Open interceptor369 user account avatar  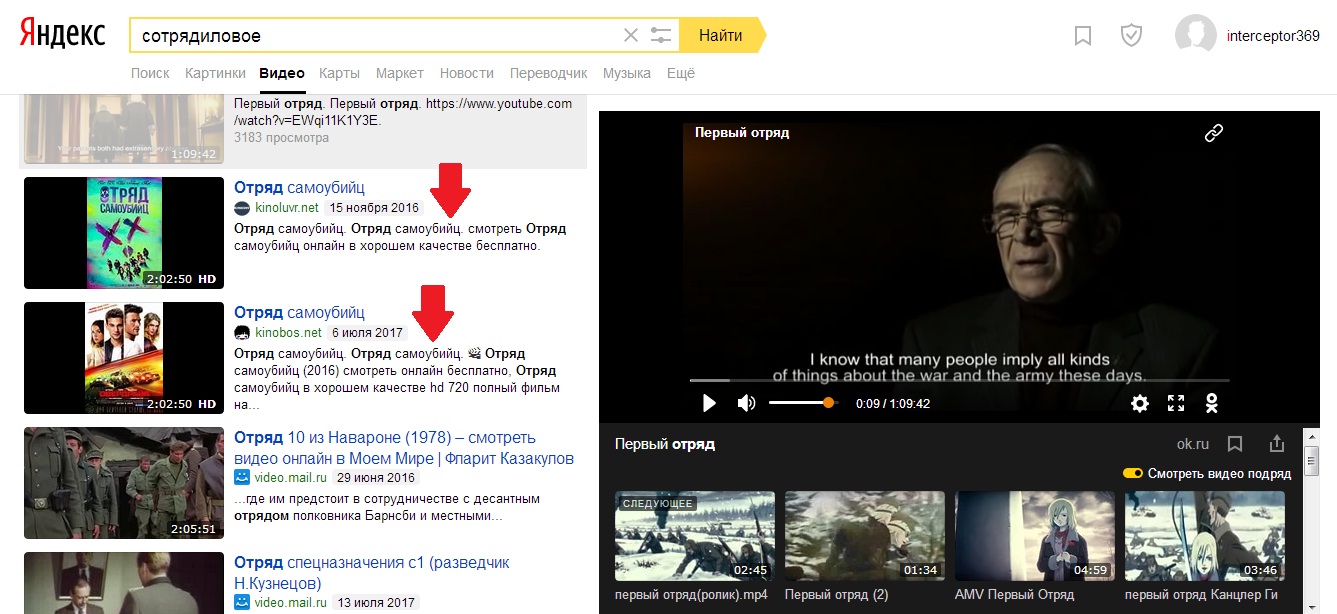(x=1195, y=36)
